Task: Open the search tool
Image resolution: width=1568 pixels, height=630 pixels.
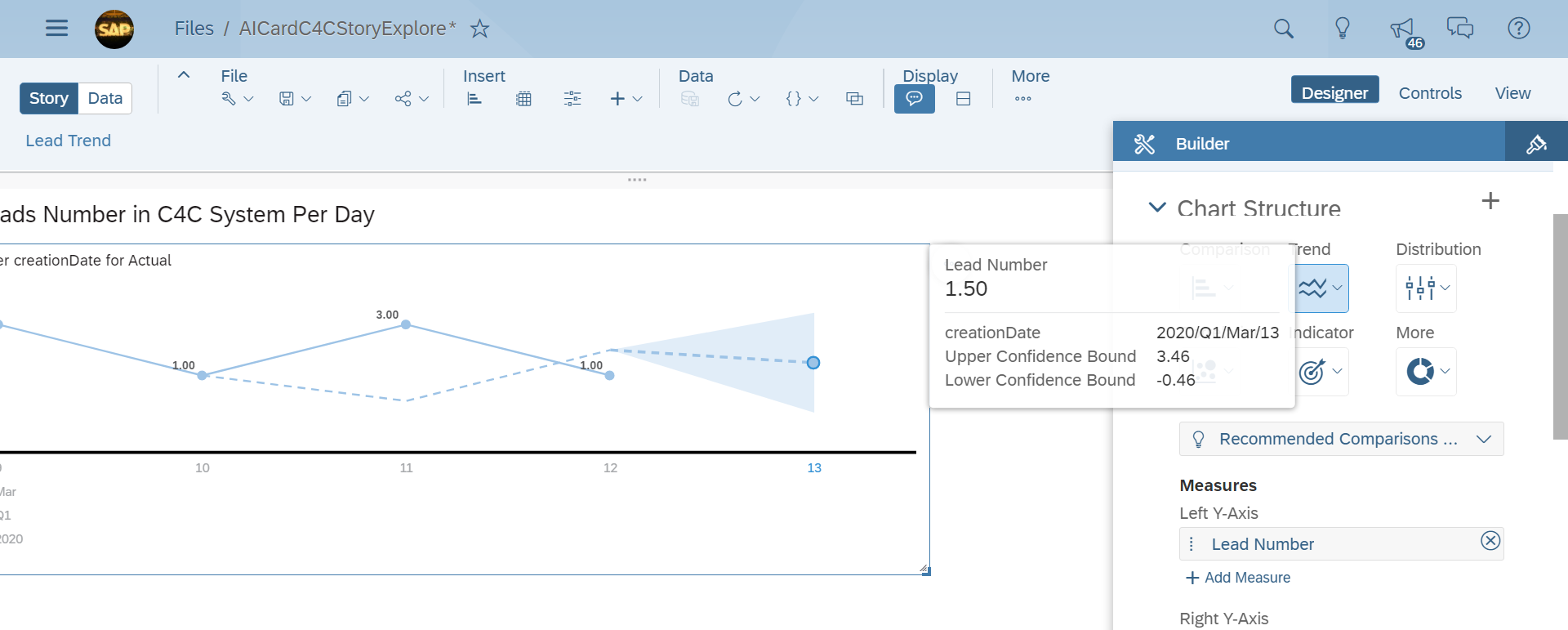Action: coord(1284,29)
